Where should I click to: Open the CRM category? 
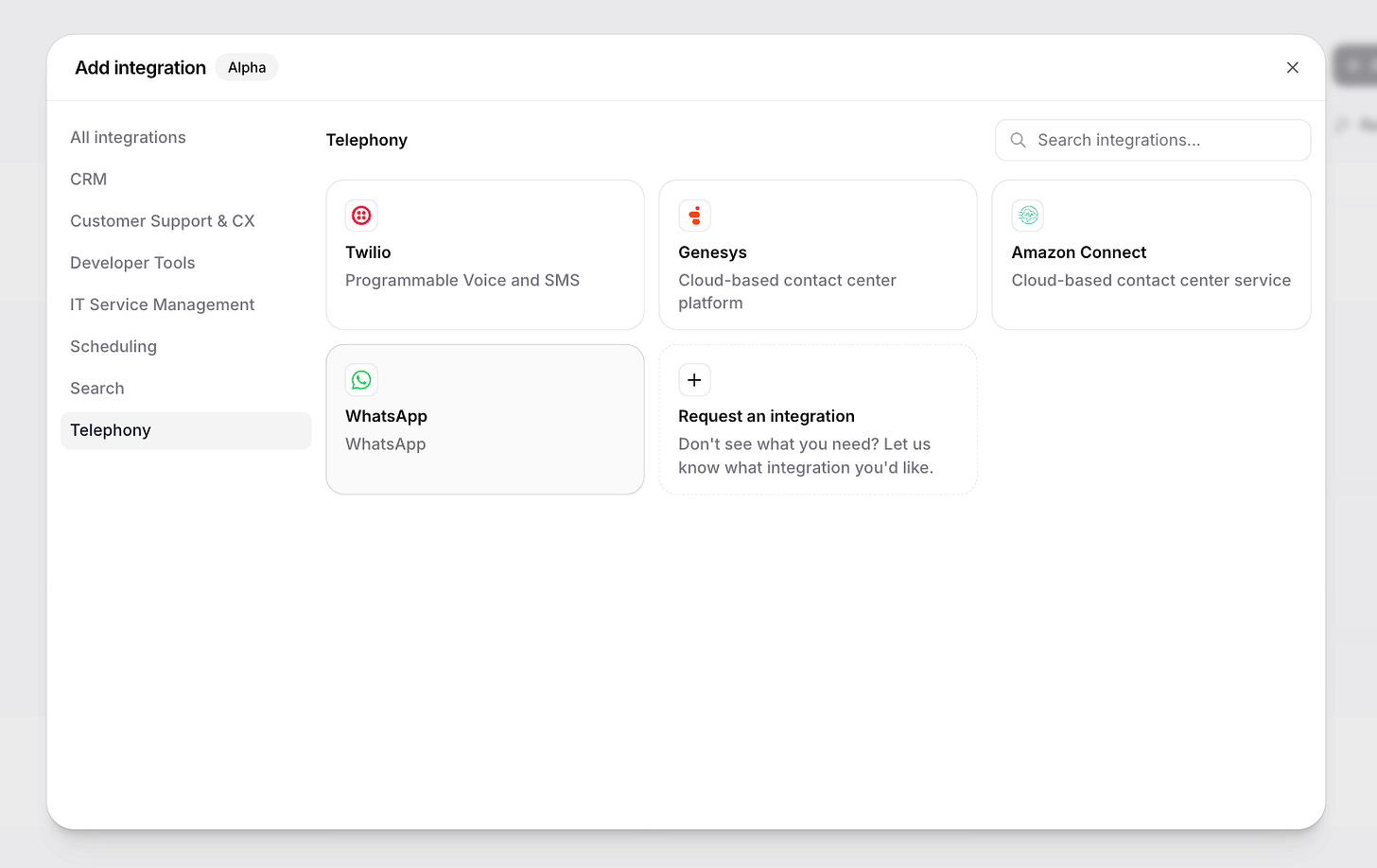coord(186,180)
